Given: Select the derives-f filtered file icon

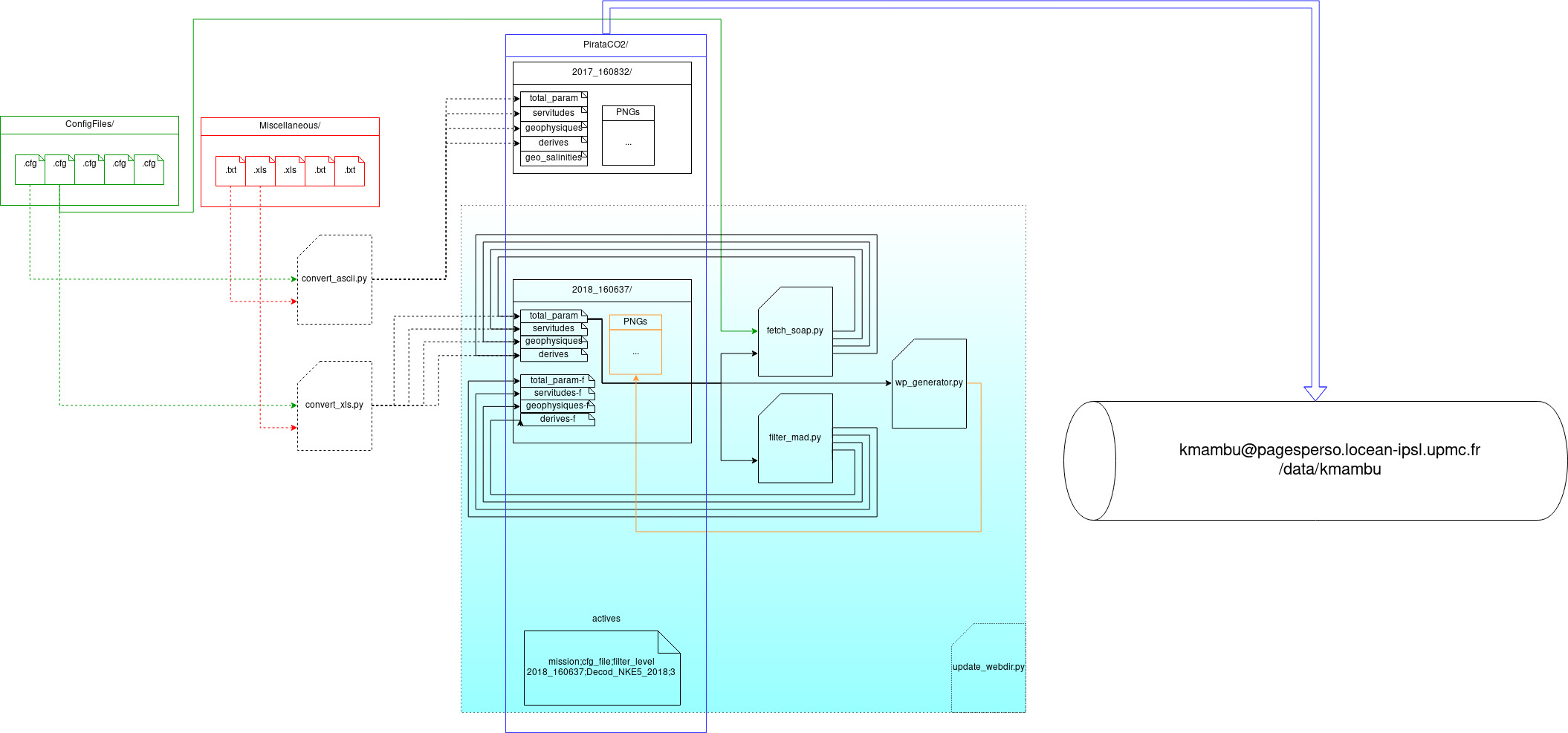Looking at the screenshot, I should click(x=558, y=419).
